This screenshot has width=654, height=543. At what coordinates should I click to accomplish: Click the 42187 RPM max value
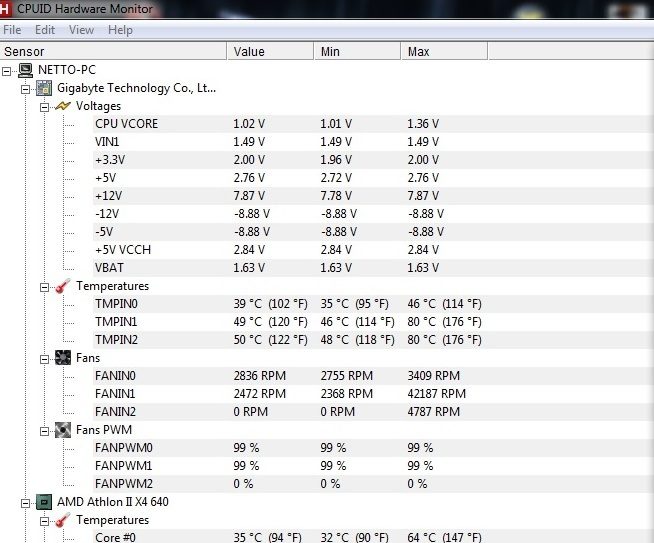coord(436,394)
